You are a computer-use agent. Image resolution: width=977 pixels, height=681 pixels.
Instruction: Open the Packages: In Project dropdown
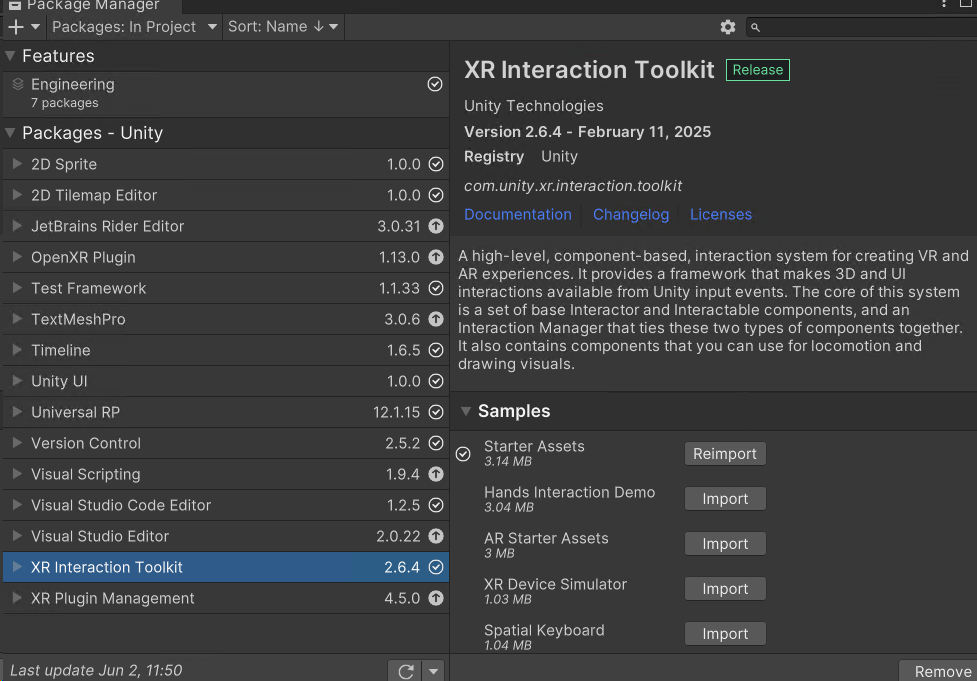pyautogui.click(x=134, y=27)
